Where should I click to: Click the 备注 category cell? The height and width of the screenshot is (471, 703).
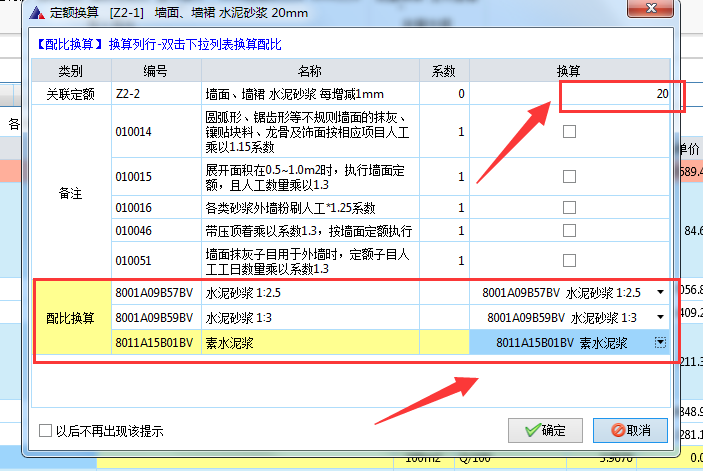pos(71,193)
